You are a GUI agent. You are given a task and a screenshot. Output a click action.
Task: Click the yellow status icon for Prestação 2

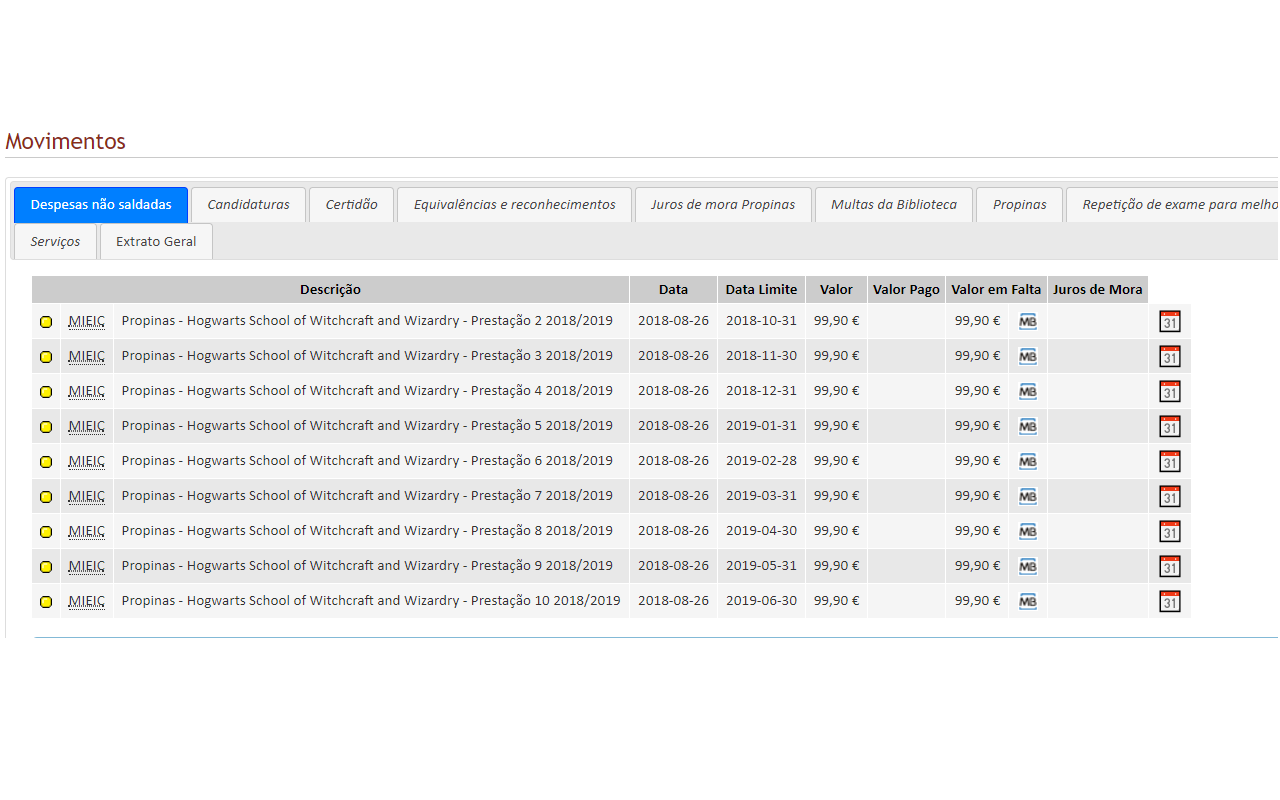click(x=46, y=322)
